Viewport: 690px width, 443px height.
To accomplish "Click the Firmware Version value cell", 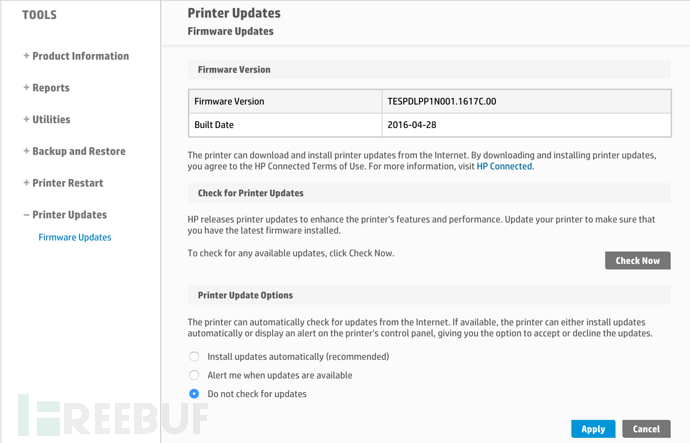I will (527, 101).
